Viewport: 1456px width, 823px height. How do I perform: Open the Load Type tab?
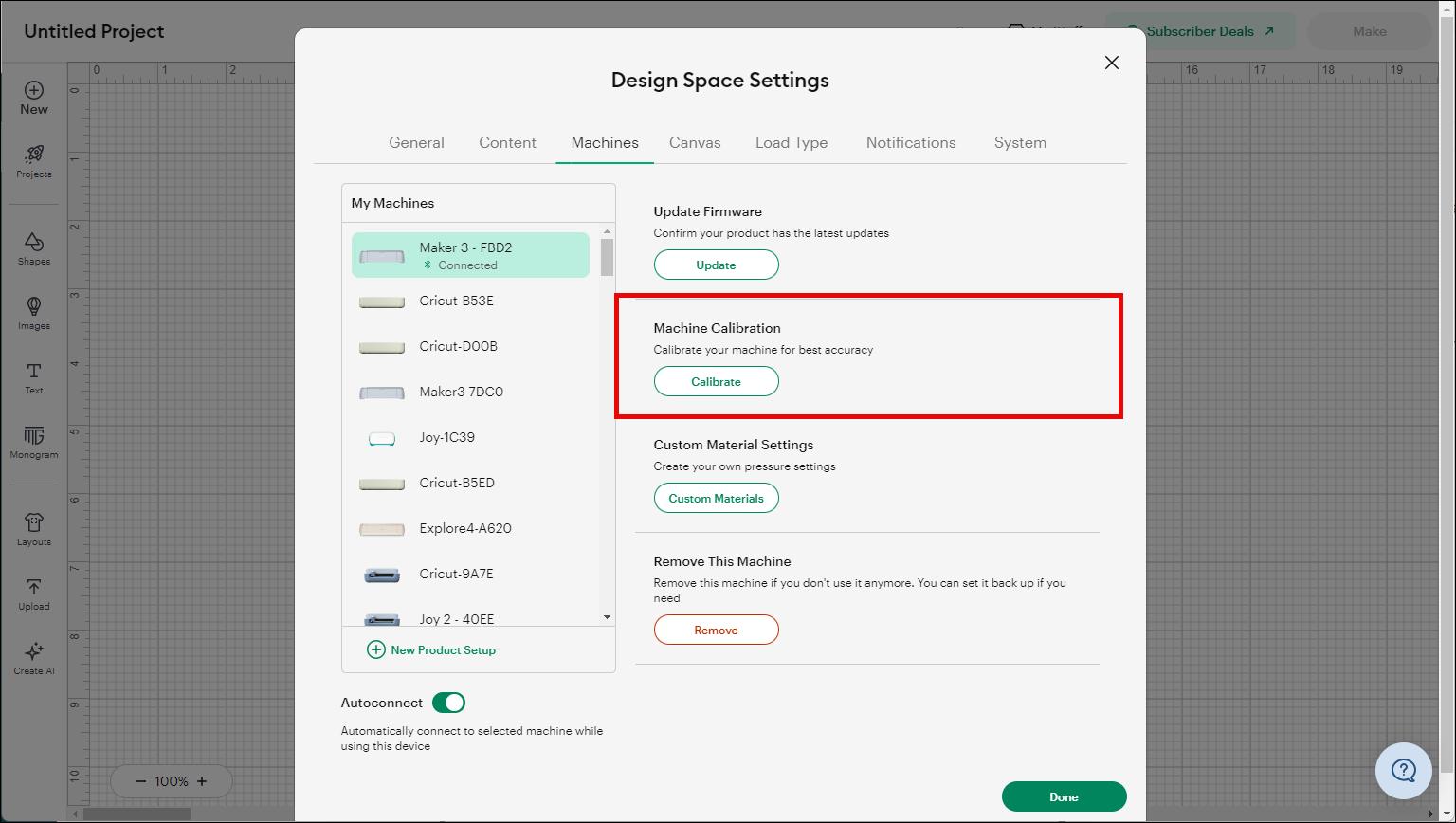coord(792,143)
